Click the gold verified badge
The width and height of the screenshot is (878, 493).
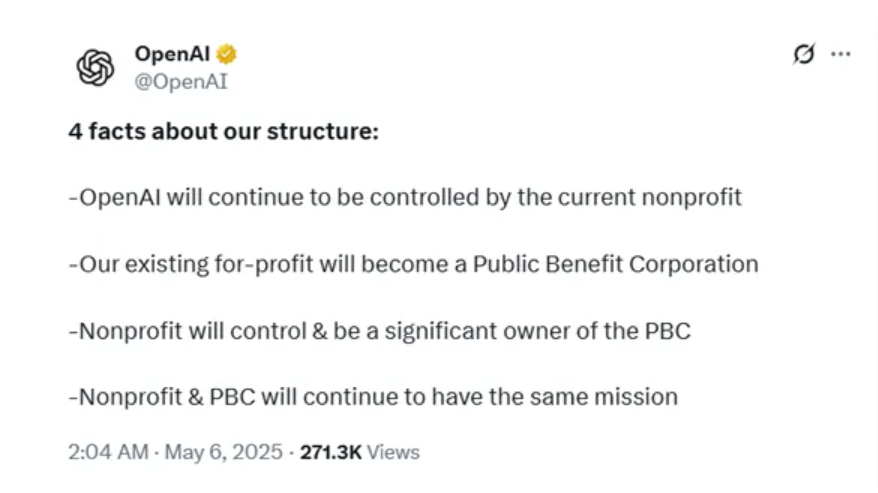click(x=227, y=54)
